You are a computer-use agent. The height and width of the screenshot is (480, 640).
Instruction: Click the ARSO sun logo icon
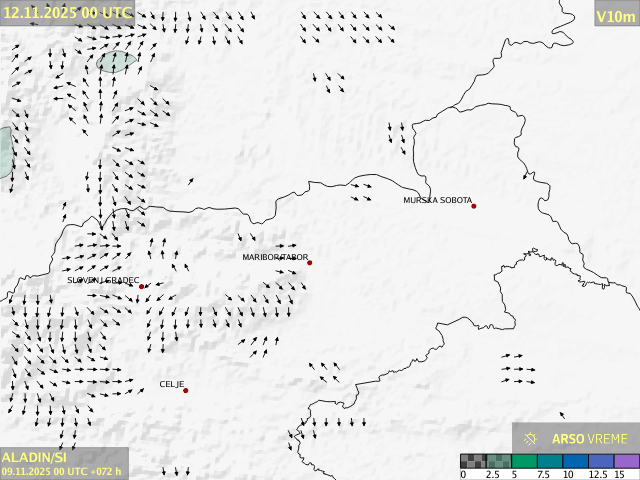click(x=531, y=439)
